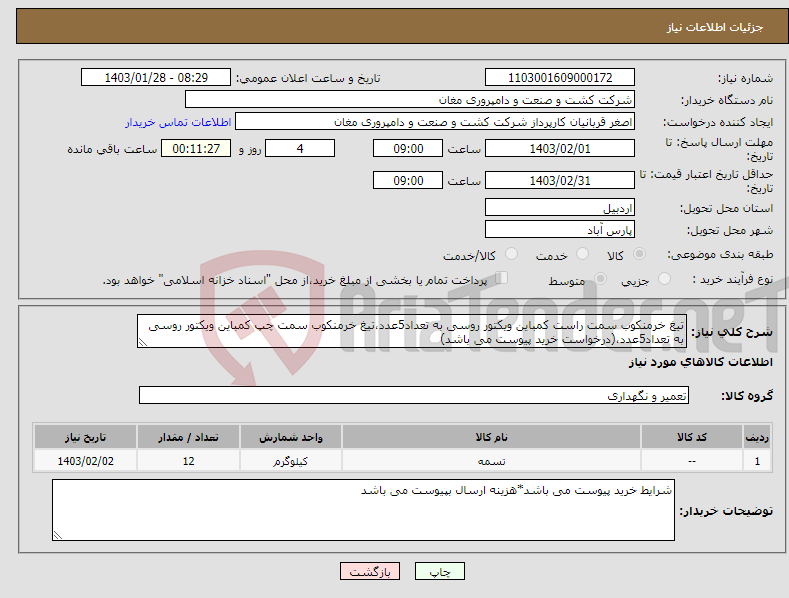Click the response deadline hour field 09:00
This screenshot has width=789, height=598.
point(408,148)
